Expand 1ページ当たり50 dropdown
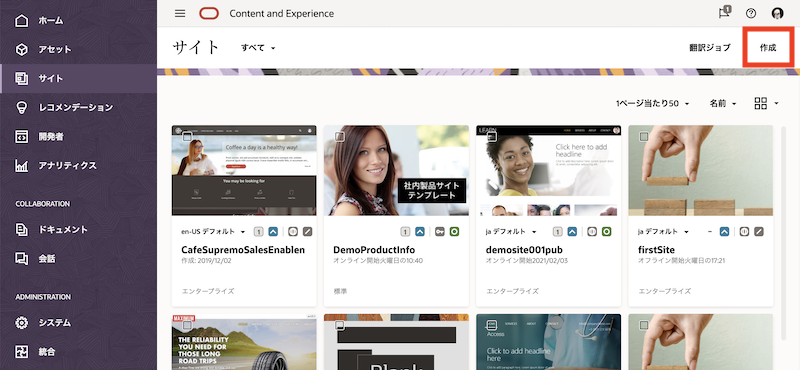The image size is (800, 370). (652, 104)
